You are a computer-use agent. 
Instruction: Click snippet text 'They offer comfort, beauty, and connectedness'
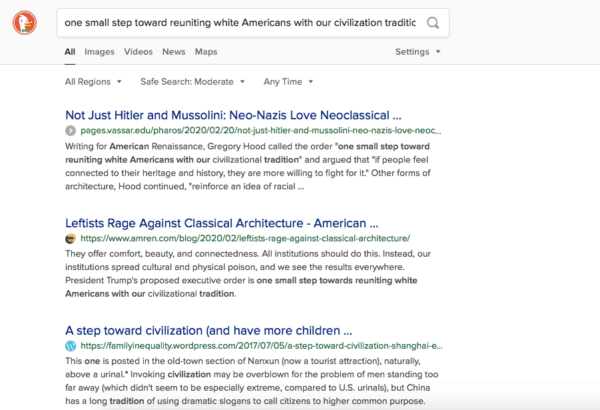[x=162, y=253]
